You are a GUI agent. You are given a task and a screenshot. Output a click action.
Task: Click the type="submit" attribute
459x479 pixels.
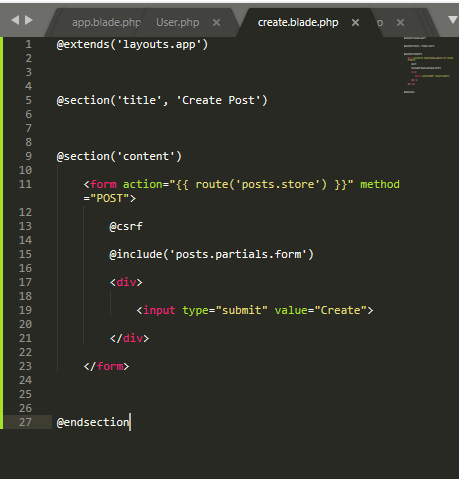(225, 310)
